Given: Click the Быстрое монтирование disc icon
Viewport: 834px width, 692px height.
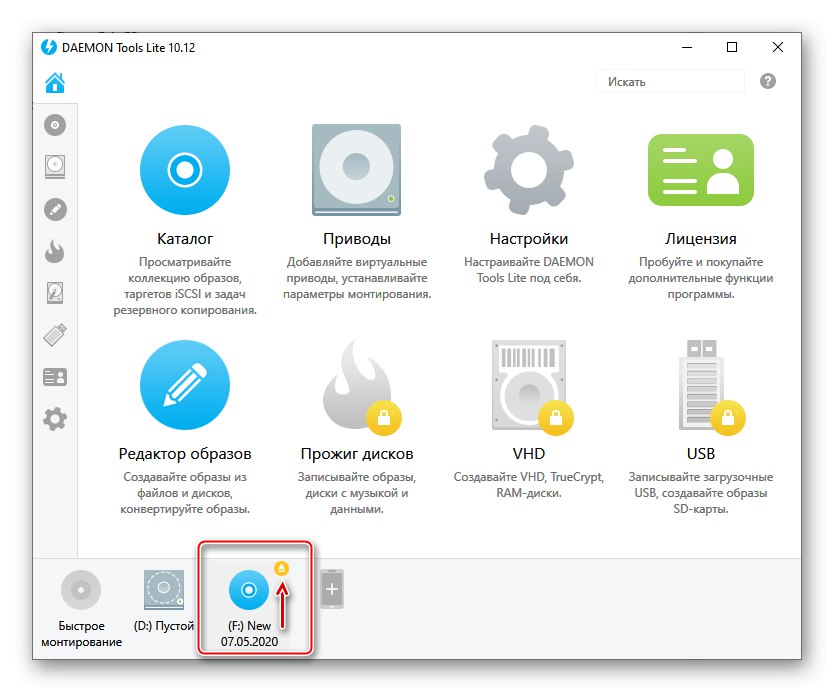Looking at the screenshot, I should [81, 590].
